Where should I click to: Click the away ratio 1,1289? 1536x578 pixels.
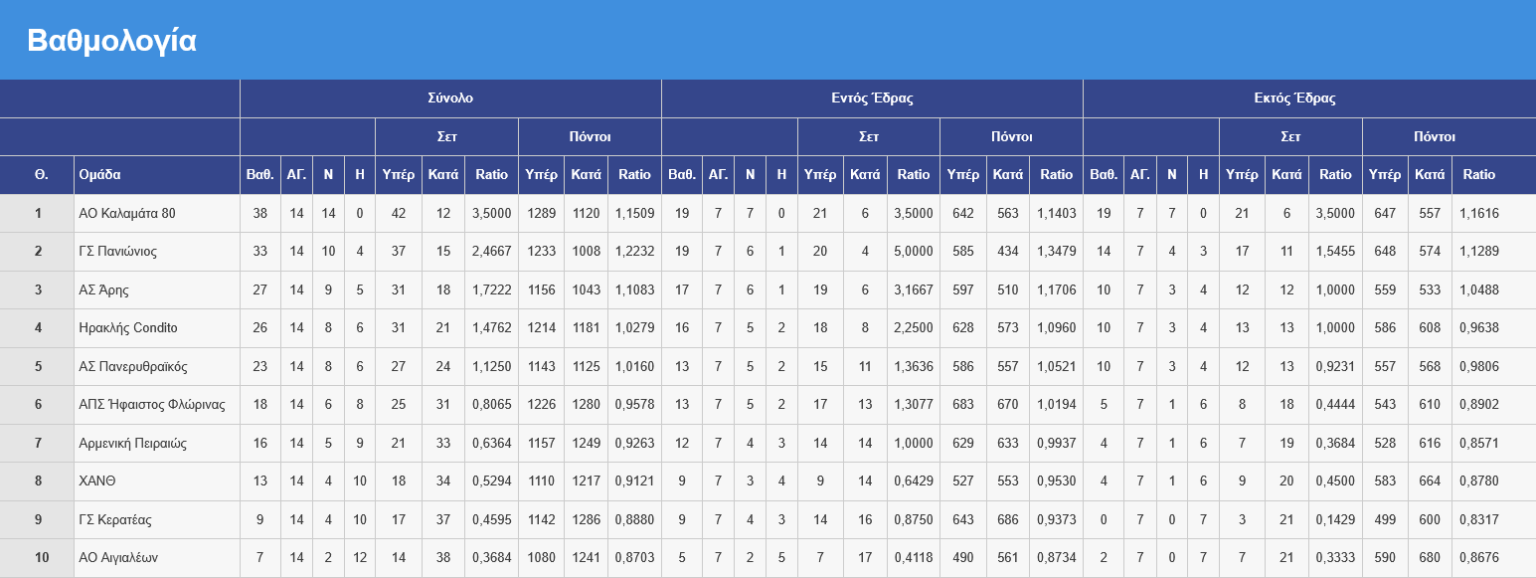click(1479, 251)
